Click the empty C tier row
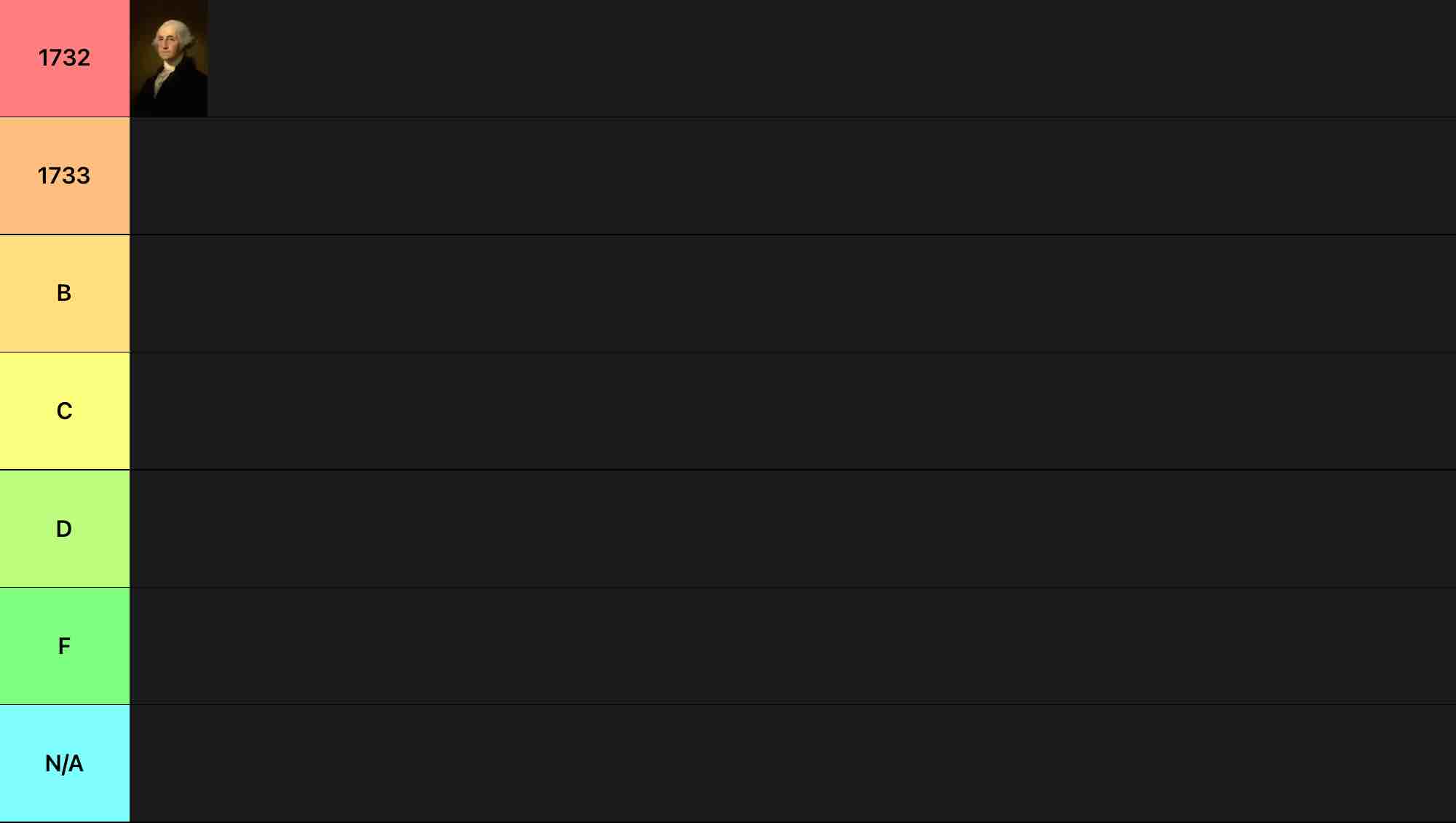This screenshot has width=1456, height=823. coord(793,411)
